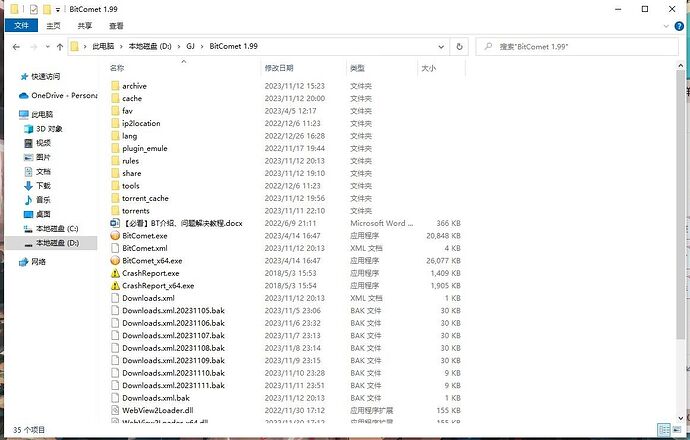Select the ip2location folder row
The image size is (690, 440).
(286, 123)
